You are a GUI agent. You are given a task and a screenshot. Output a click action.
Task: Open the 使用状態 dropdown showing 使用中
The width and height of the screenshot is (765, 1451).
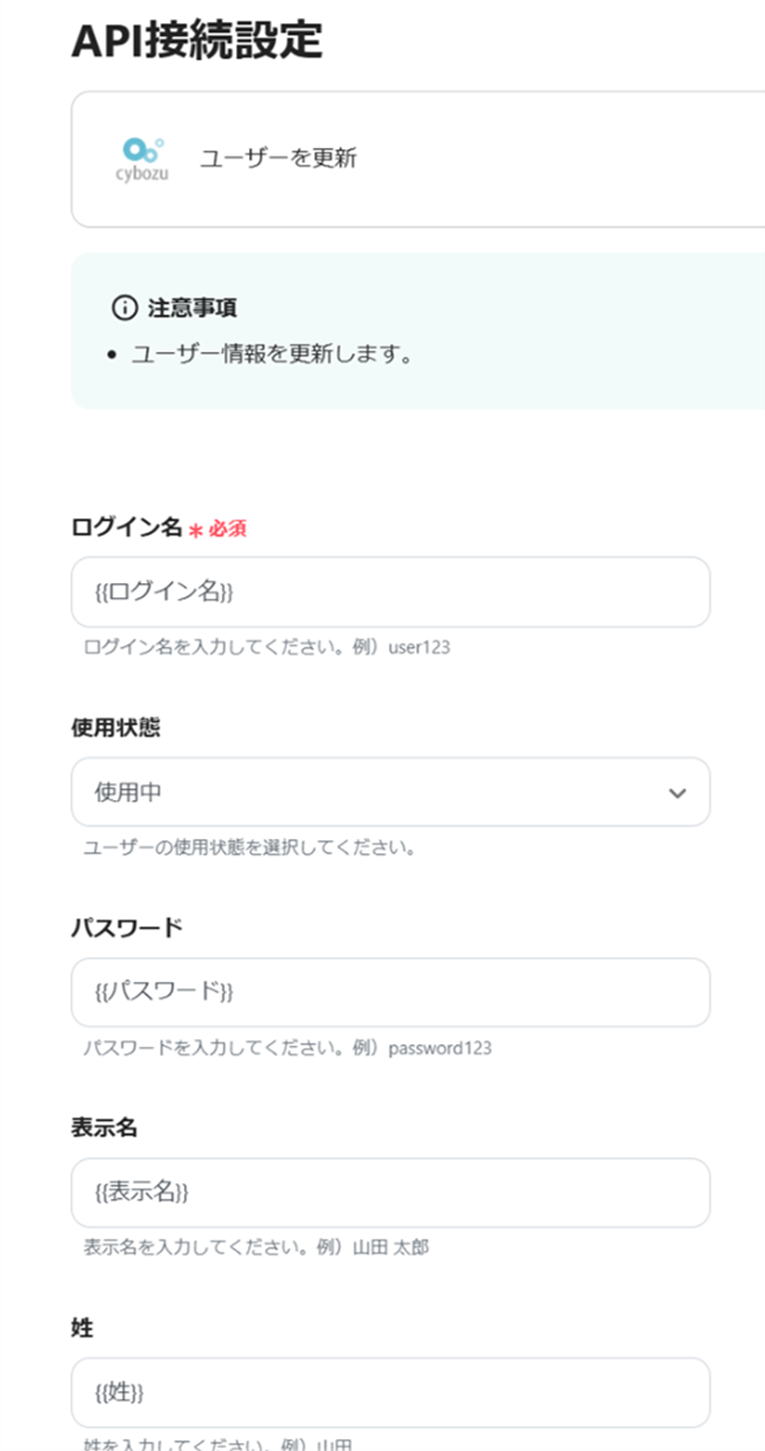click(x=390, y=793)
